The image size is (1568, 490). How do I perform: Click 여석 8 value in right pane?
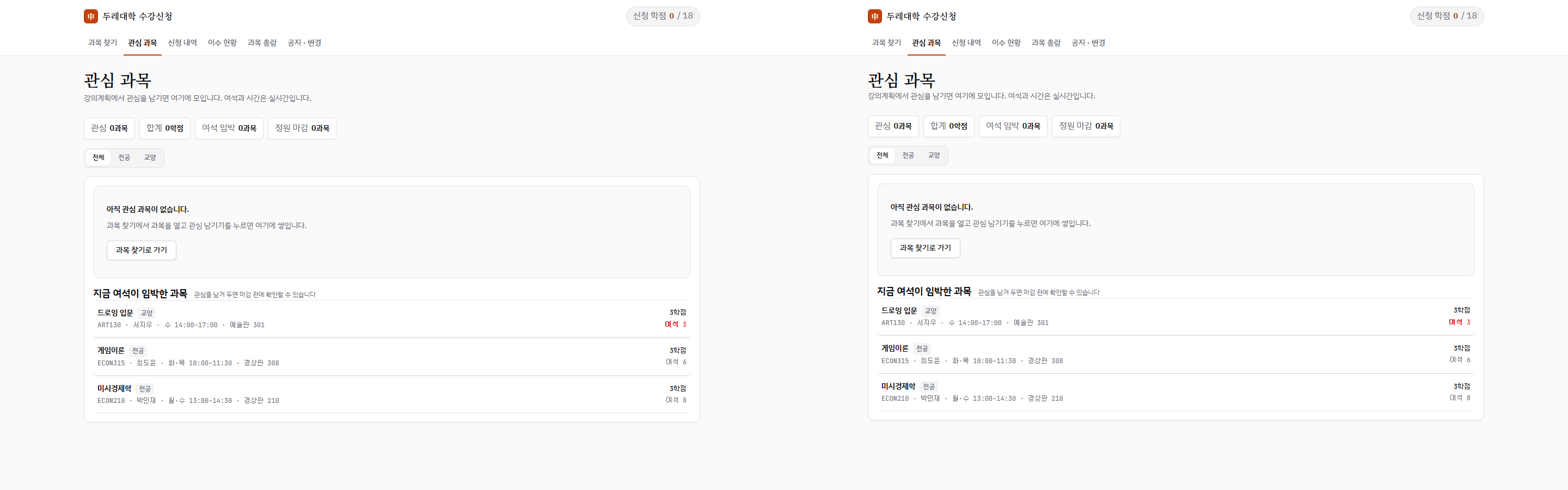pyautogui.click(x=1460, y=398)
